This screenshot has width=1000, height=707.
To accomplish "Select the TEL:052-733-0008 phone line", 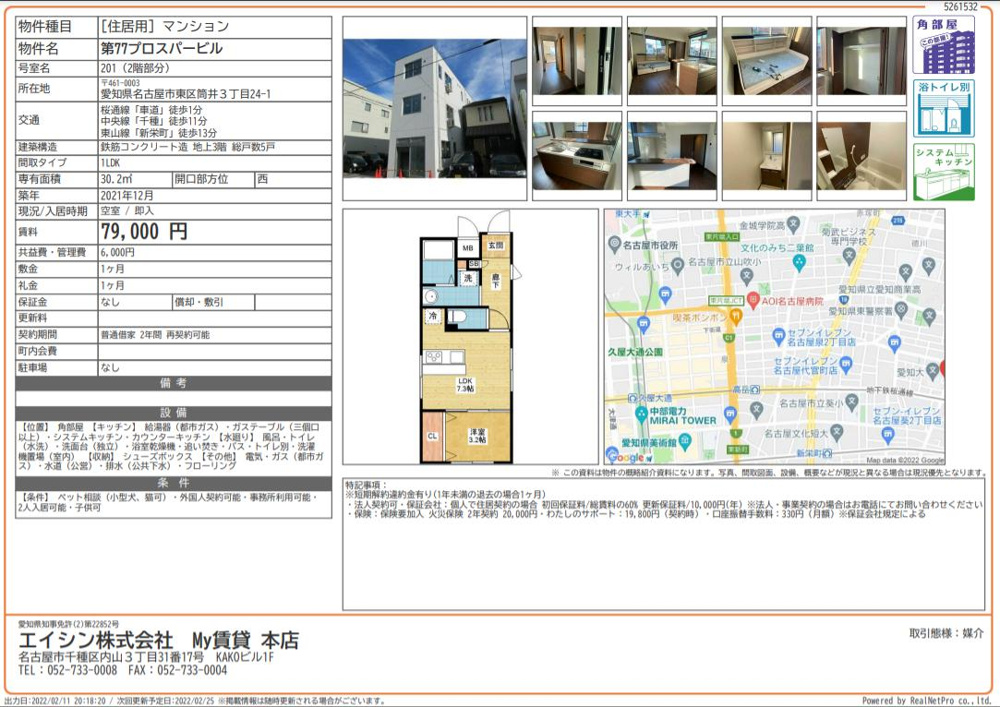I will 68,670.
